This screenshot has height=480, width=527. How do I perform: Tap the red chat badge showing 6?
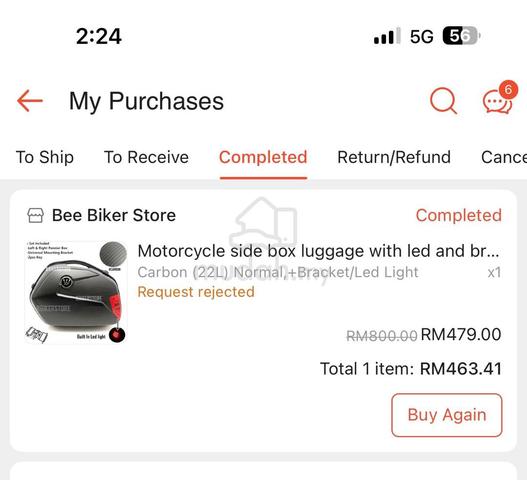[x=508, y=90]
